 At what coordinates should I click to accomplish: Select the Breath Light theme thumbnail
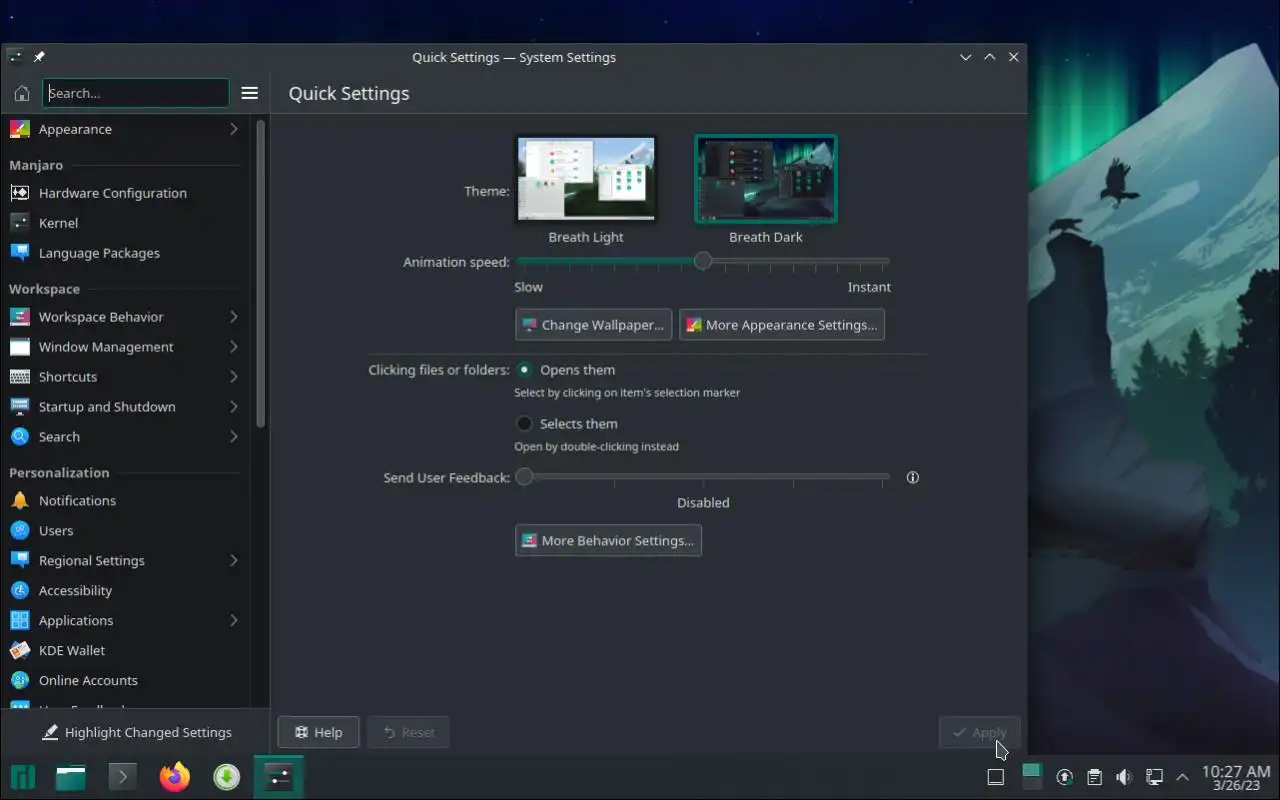click(x=586, y=179)
